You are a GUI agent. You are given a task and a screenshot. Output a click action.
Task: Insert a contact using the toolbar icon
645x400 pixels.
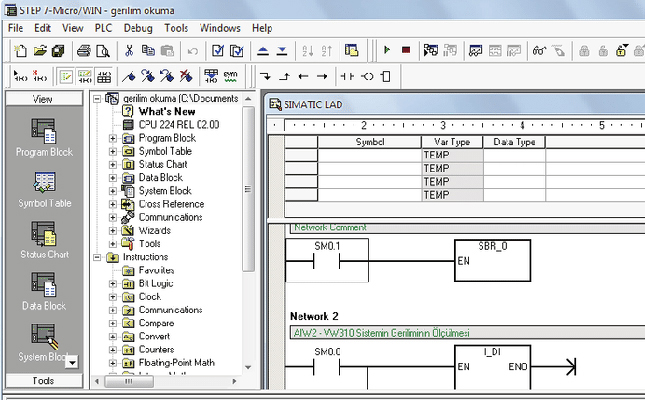point(347,75)
